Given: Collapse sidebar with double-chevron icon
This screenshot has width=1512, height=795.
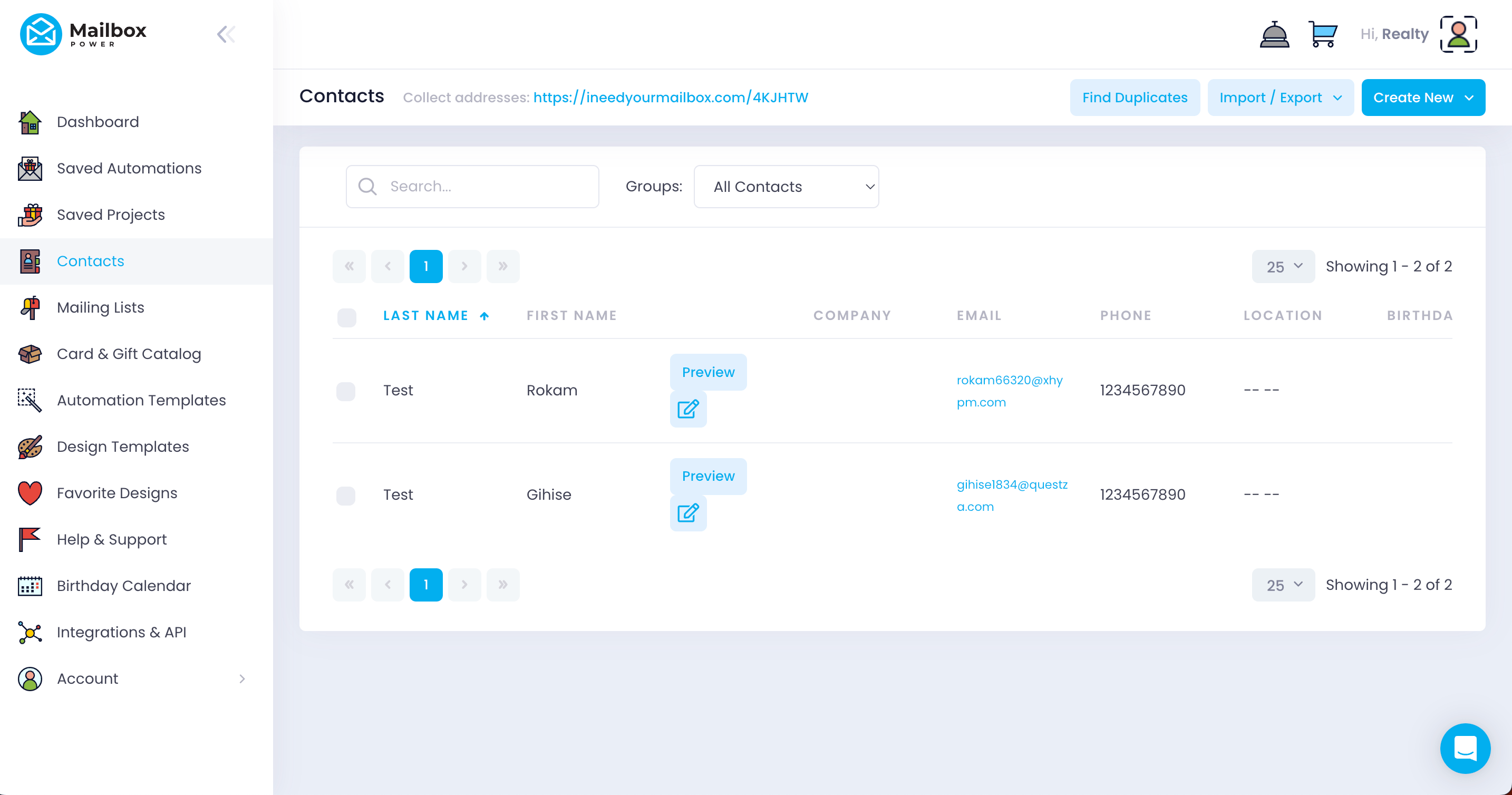Looking at the screenshot, I should coord(226,34).
